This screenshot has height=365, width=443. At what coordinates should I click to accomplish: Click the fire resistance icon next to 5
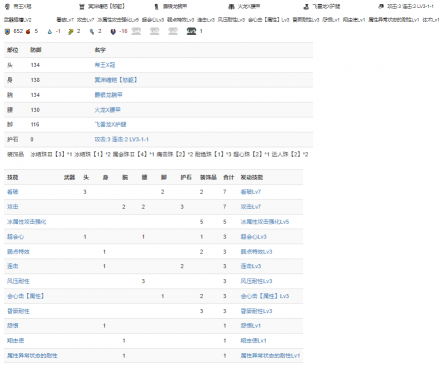[28, 31]
